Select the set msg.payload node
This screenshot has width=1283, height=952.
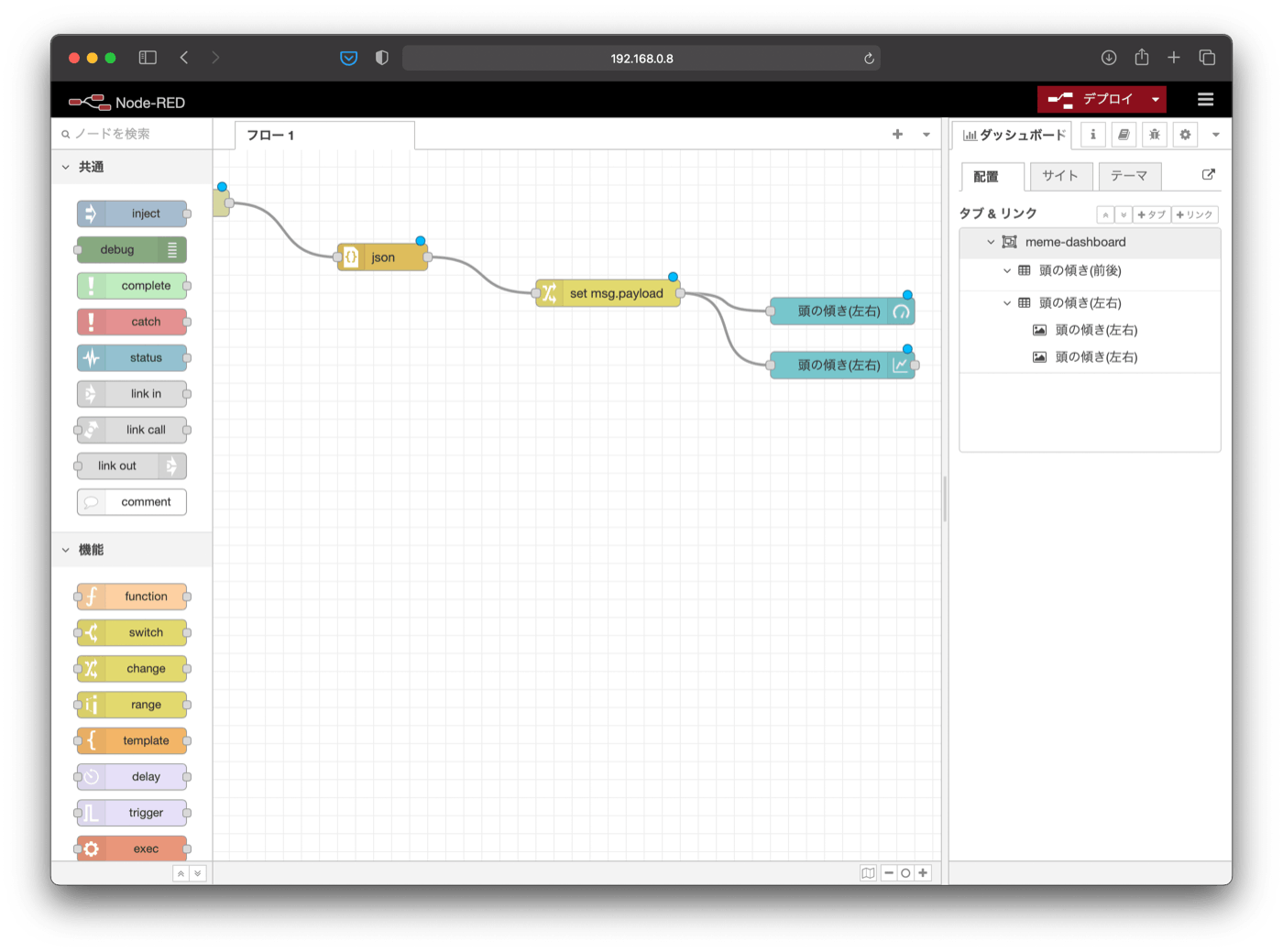(608, 293)
